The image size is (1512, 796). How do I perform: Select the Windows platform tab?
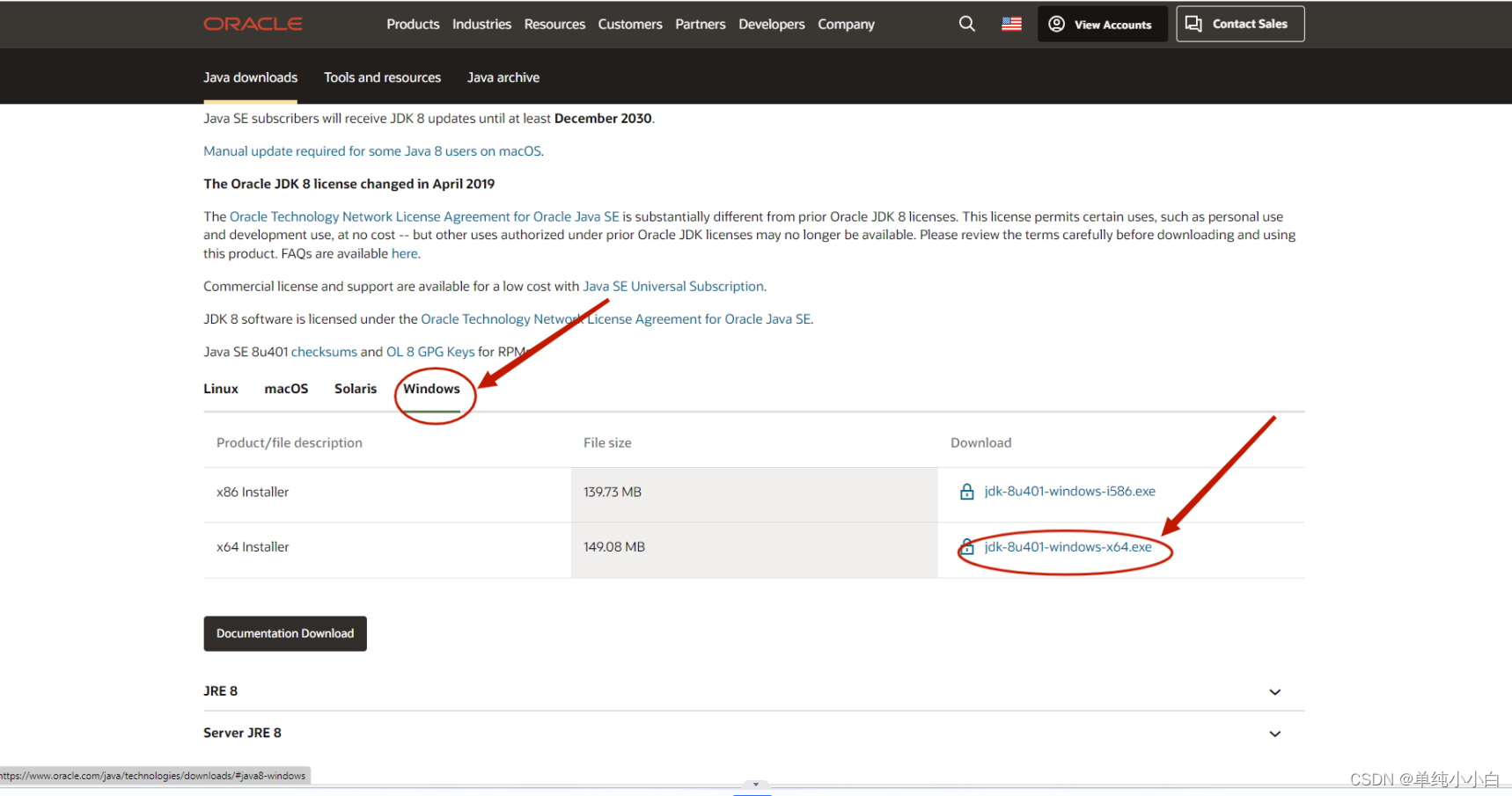[x=431, y=389]
